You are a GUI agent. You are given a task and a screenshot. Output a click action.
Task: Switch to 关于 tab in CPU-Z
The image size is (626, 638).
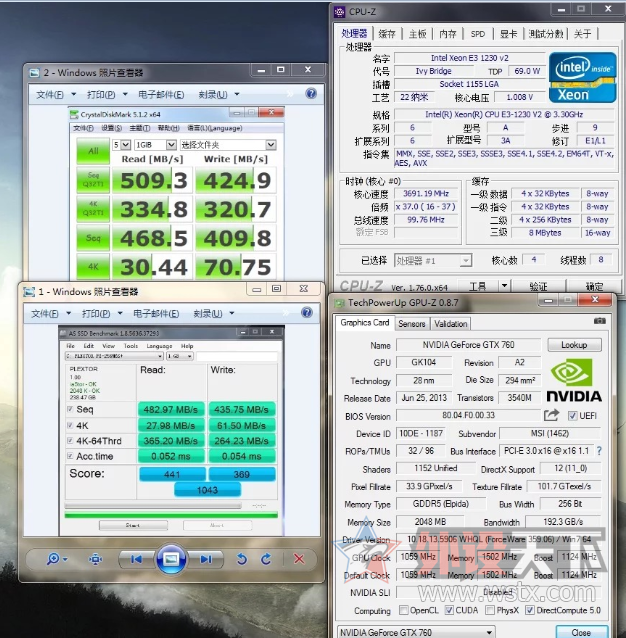[583, 34]
